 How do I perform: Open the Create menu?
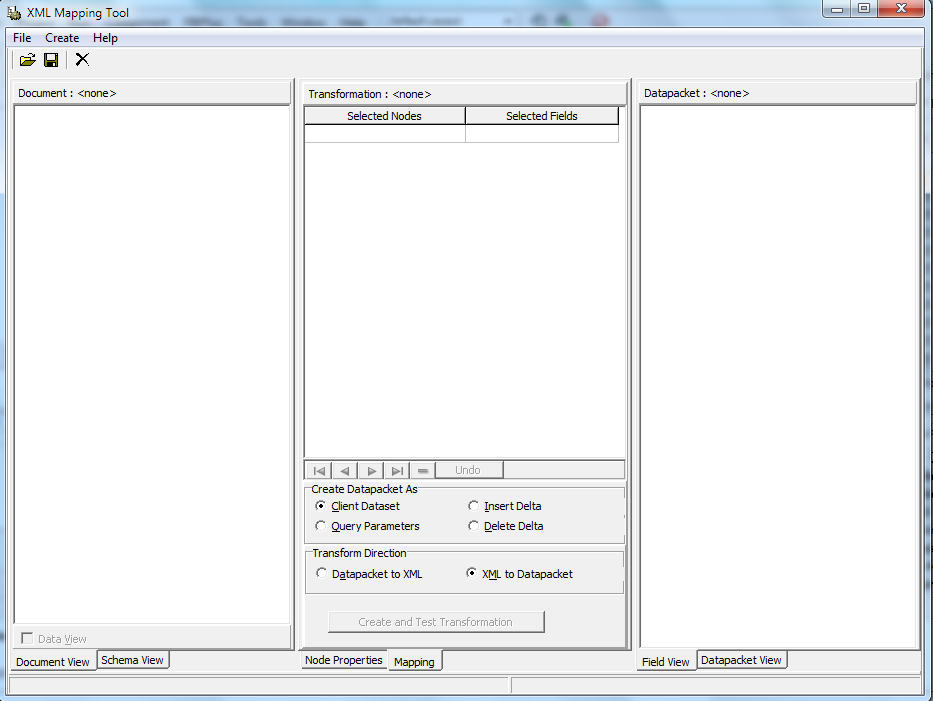[x=62, y=37]
